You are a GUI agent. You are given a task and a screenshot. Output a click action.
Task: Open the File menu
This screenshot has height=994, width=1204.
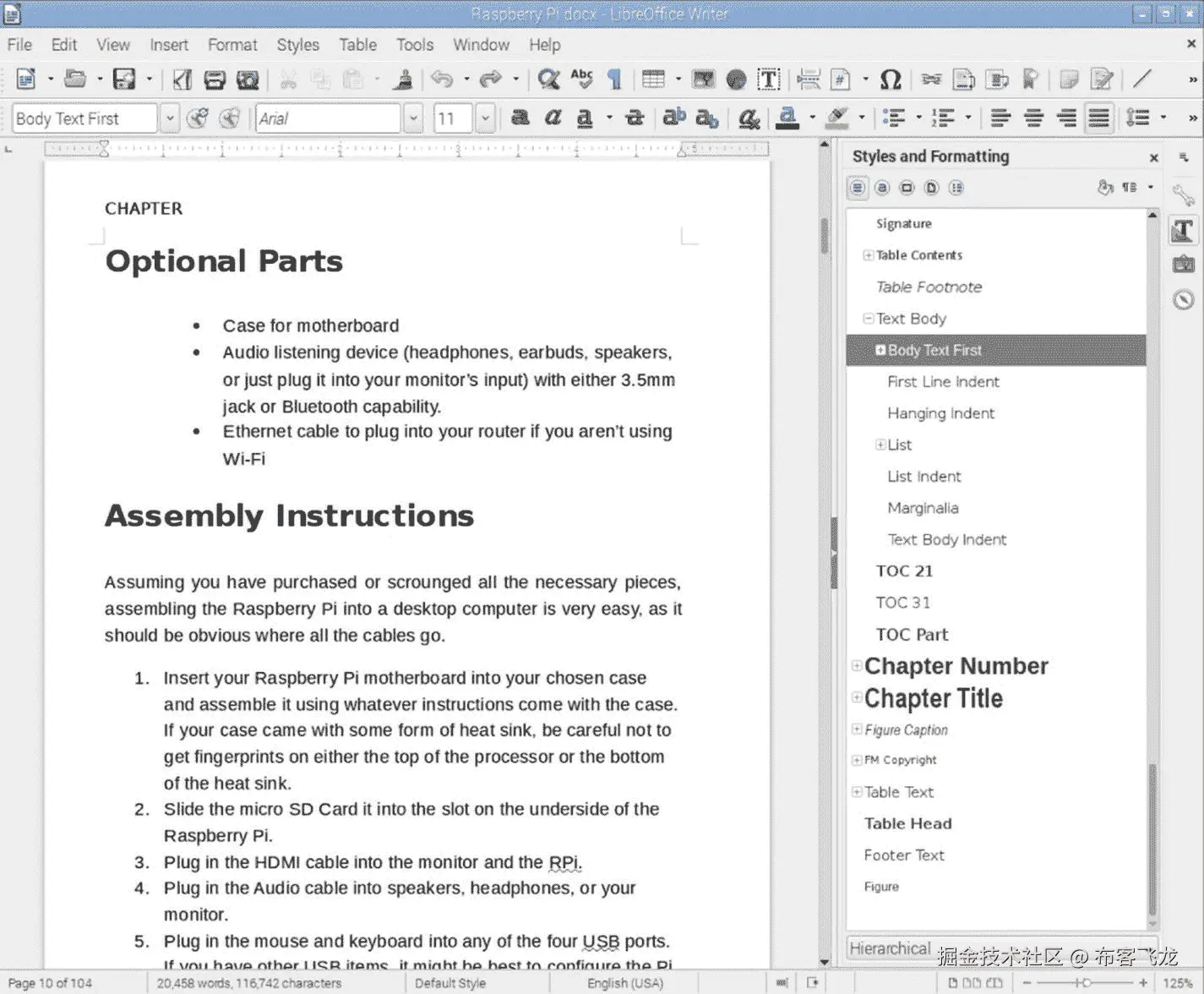coord(19,45)
